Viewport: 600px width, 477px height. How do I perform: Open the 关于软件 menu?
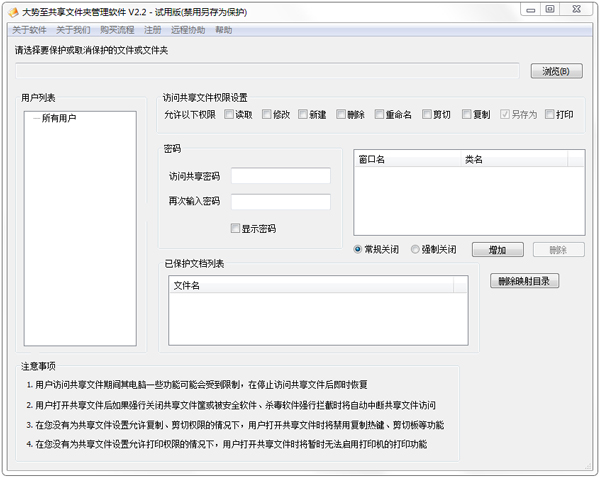click(29, 30)
